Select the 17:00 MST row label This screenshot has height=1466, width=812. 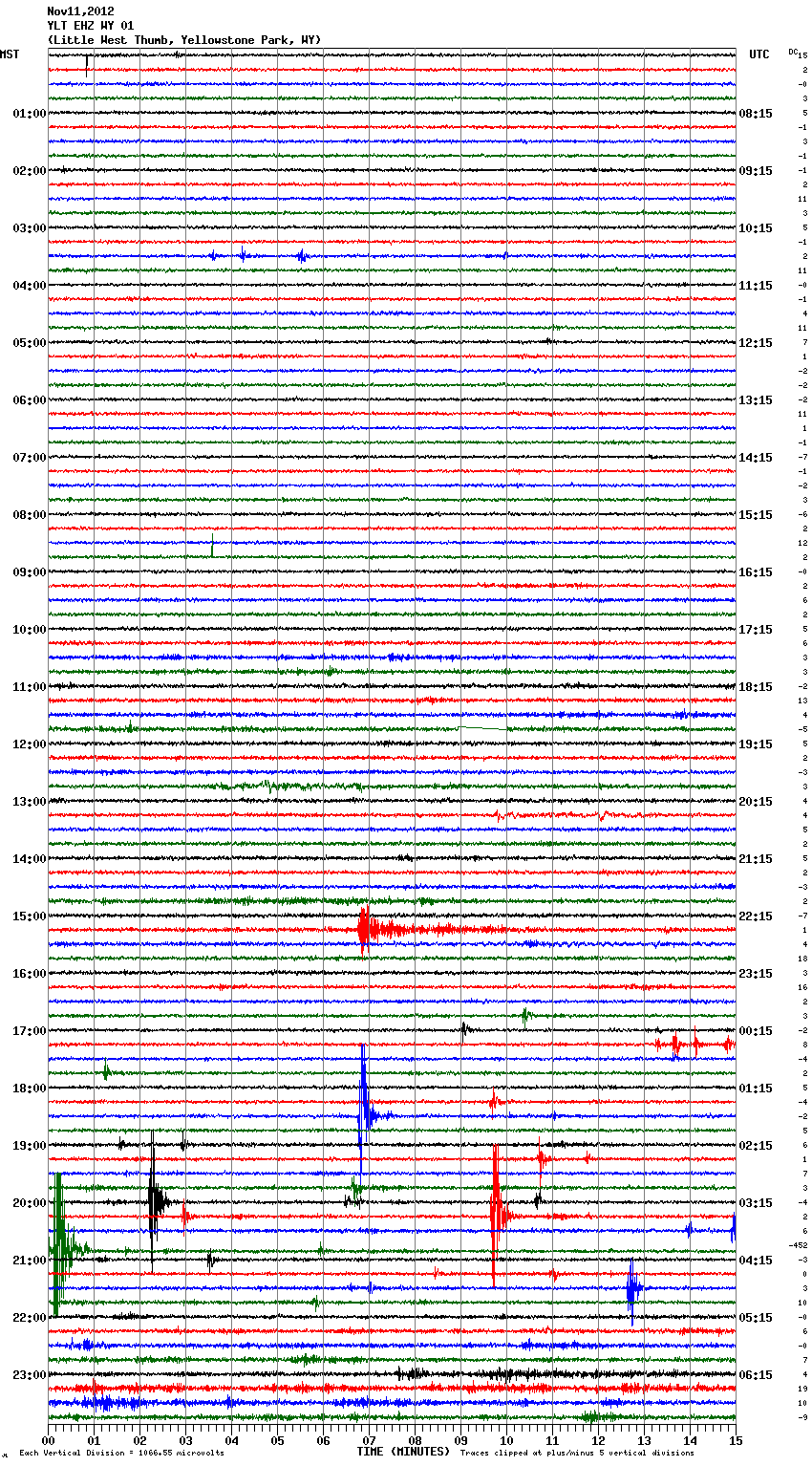coord(29,1031)
